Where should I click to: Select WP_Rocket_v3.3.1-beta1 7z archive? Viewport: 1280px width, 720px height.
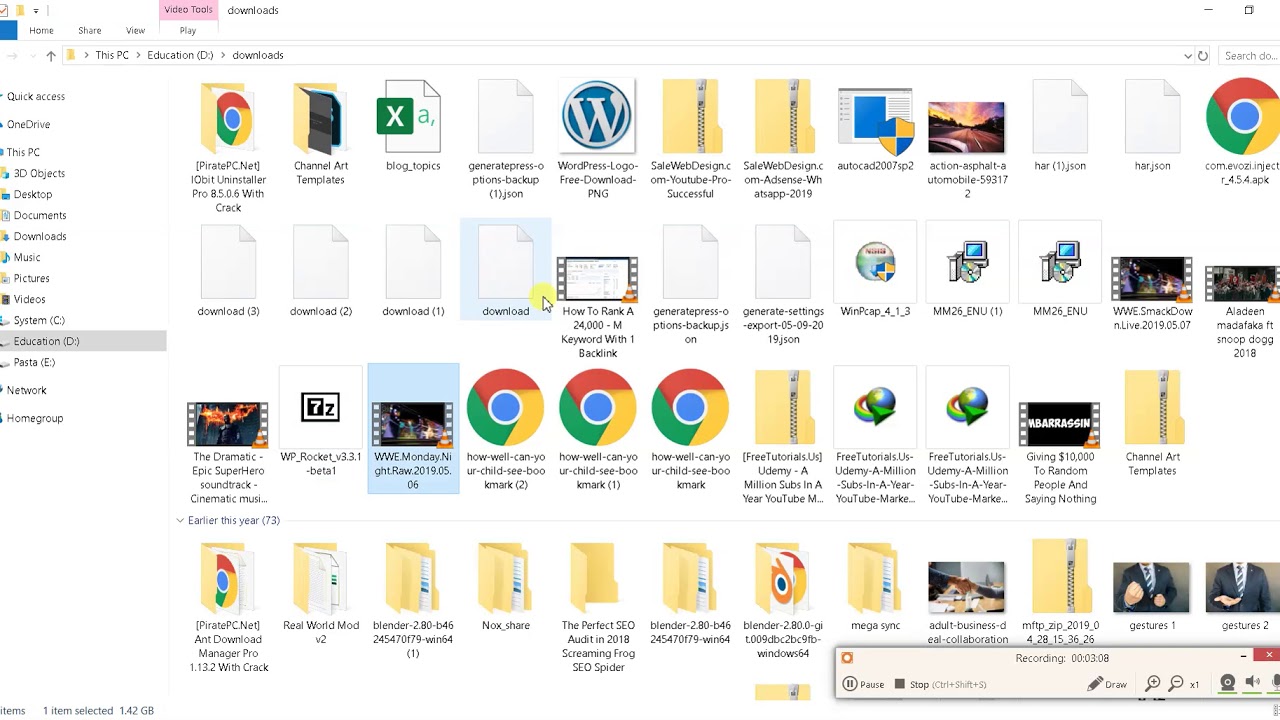(x=321, y=423)
